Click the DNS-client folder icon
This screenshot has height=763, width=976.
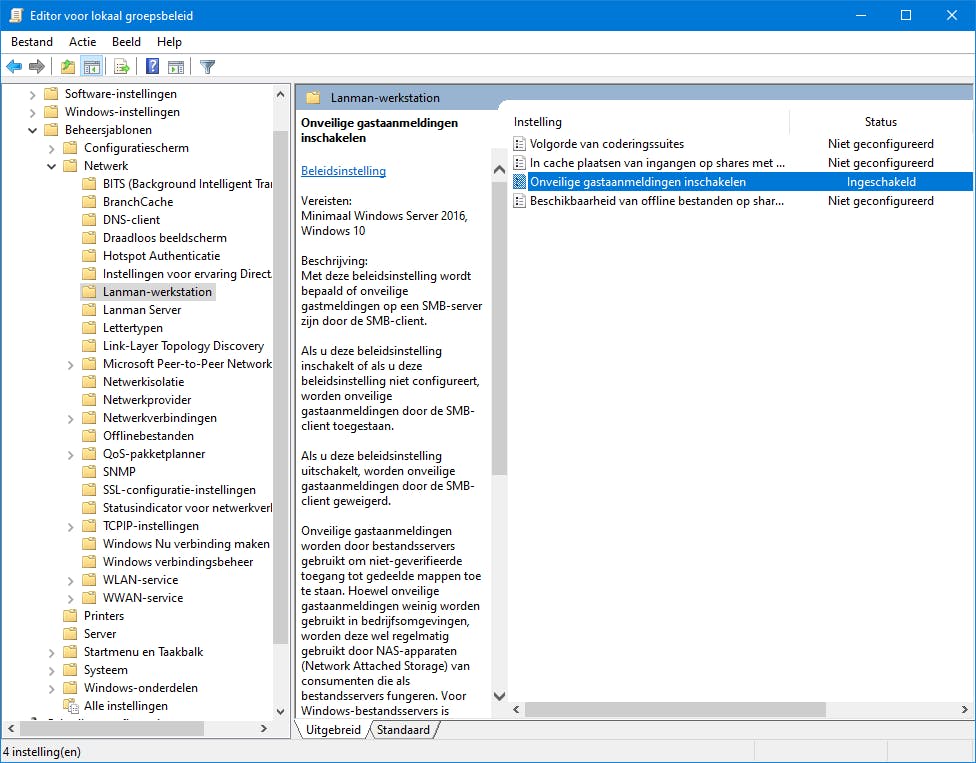click(90, 220)
